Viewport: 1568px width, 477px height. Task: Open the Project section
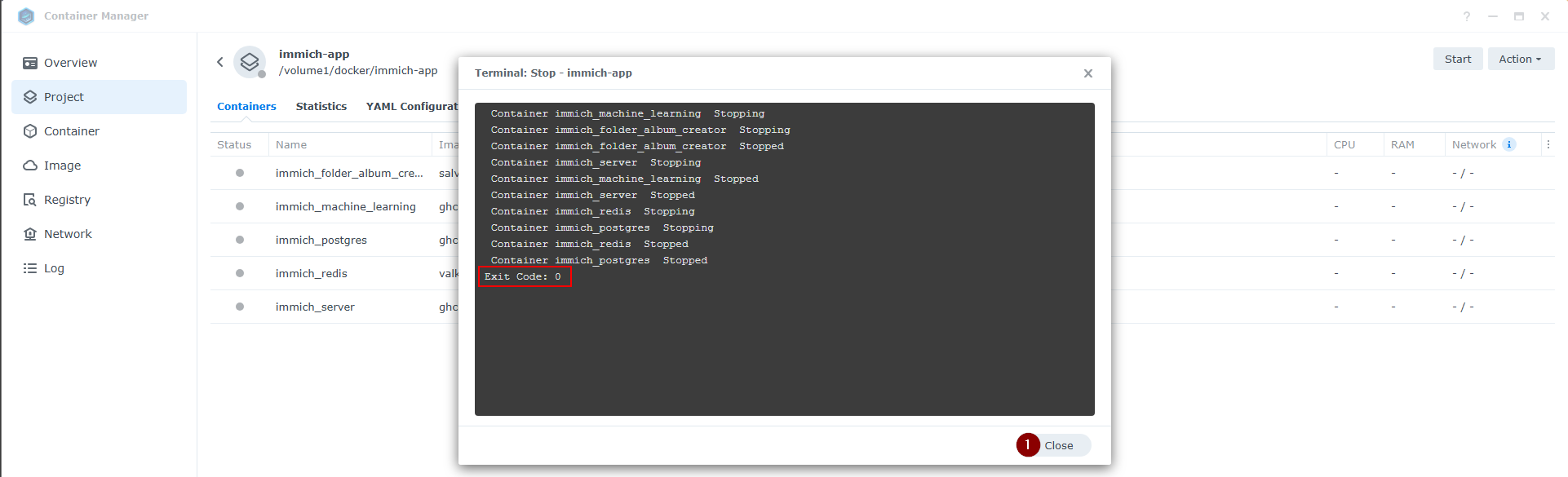64,97
